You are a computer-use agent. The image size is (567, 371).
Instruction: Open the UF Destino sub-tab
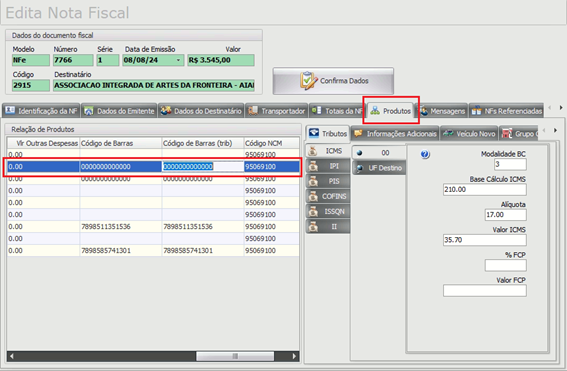pyautogui.click(x=378, y=168)
